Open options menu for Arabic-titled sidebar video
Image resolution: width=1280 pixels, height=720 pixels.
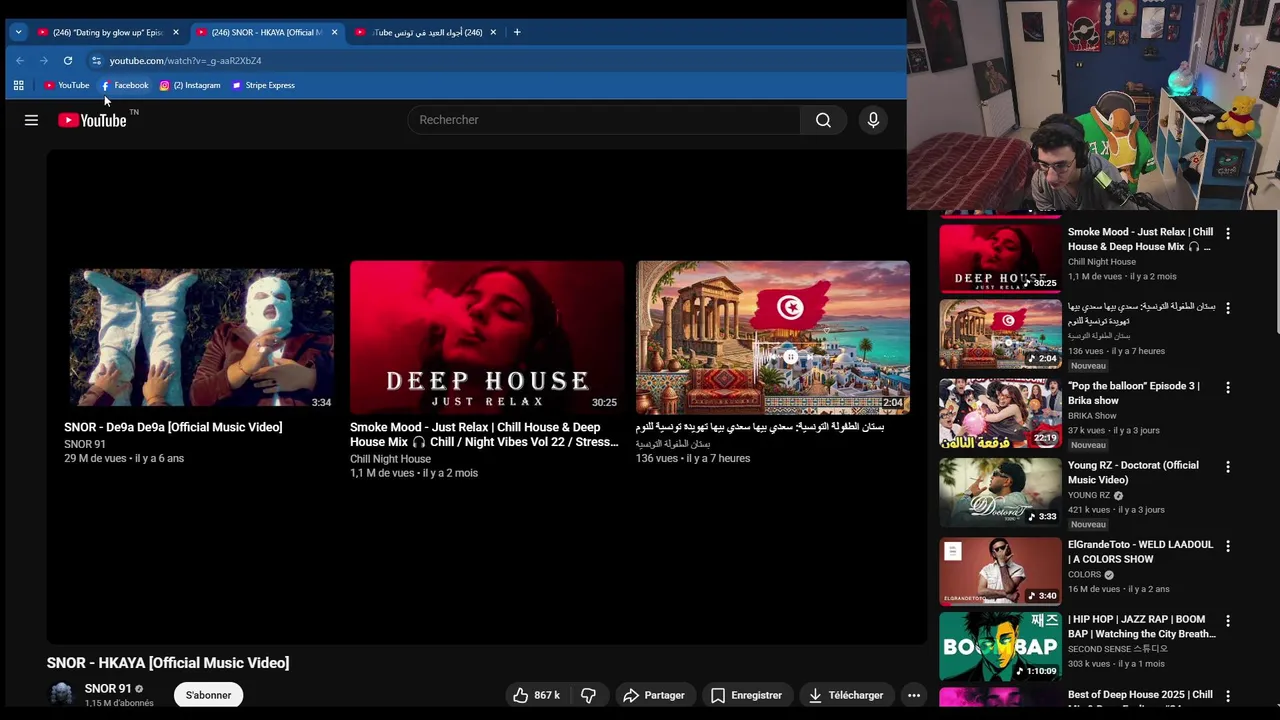click(x=1228, y=308)
